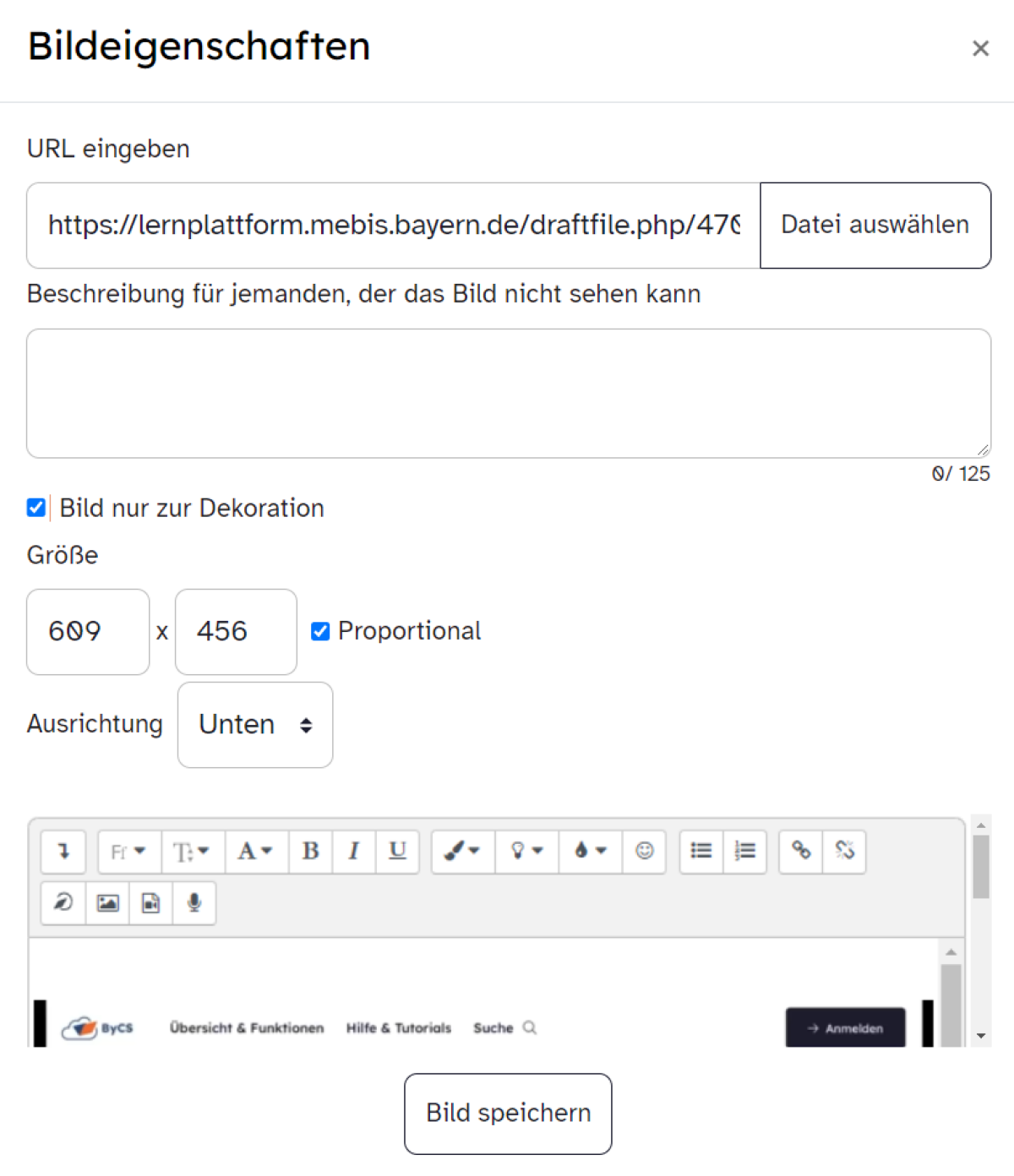Screen dimensions: 1014x1176
Task: Click the emoji smiley icon in preview
Action: (645, 852)
